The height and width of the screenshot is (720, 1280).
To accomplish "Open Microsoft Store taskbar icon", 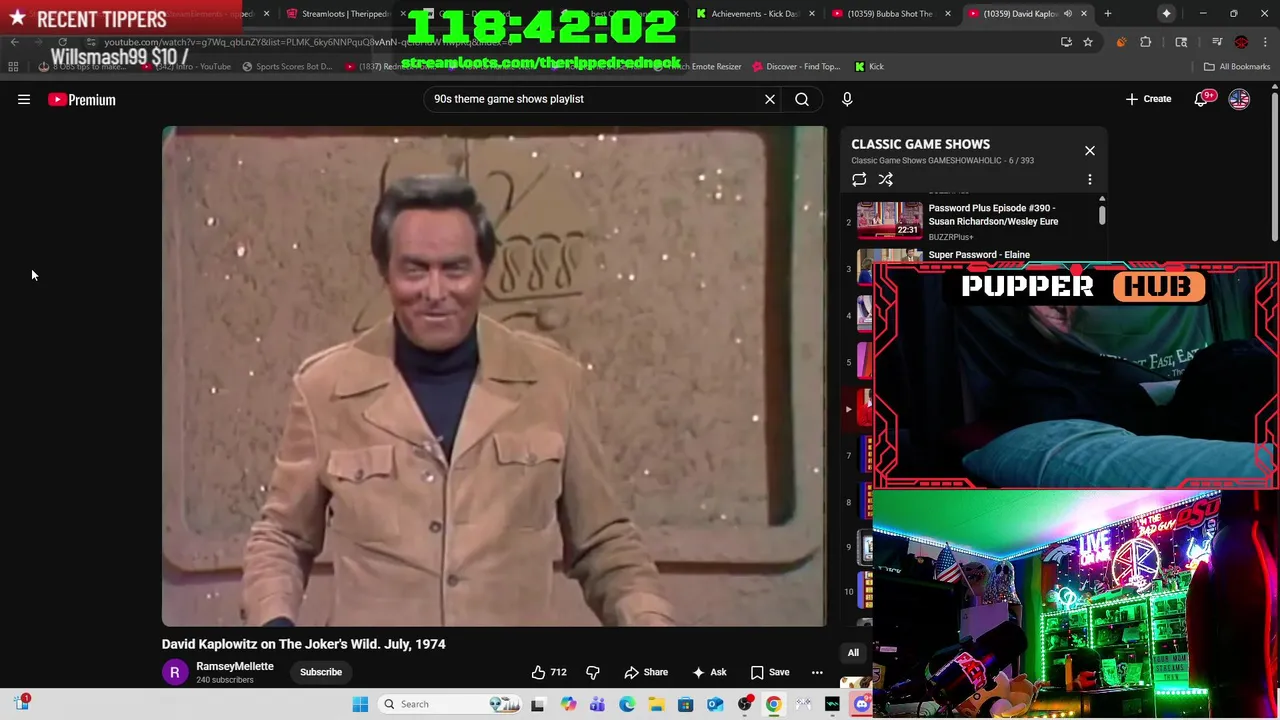I will (685, 704).
